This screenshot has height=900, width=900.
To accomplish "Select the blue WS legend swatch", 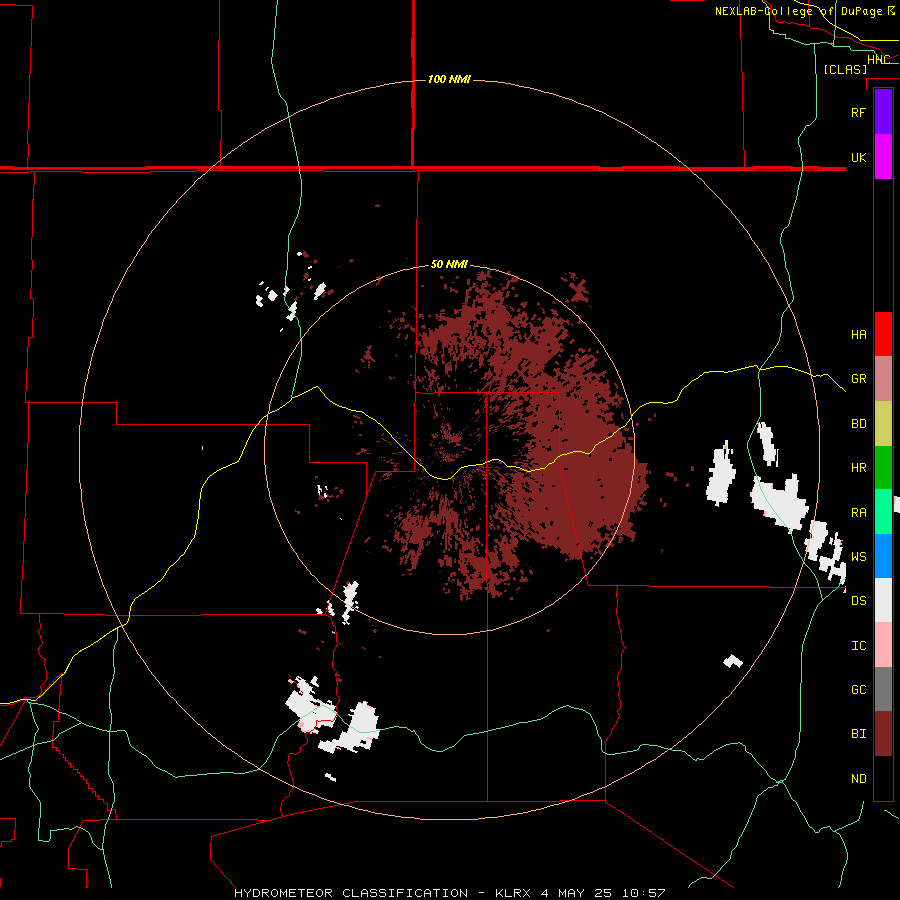I will click(883, 556).
